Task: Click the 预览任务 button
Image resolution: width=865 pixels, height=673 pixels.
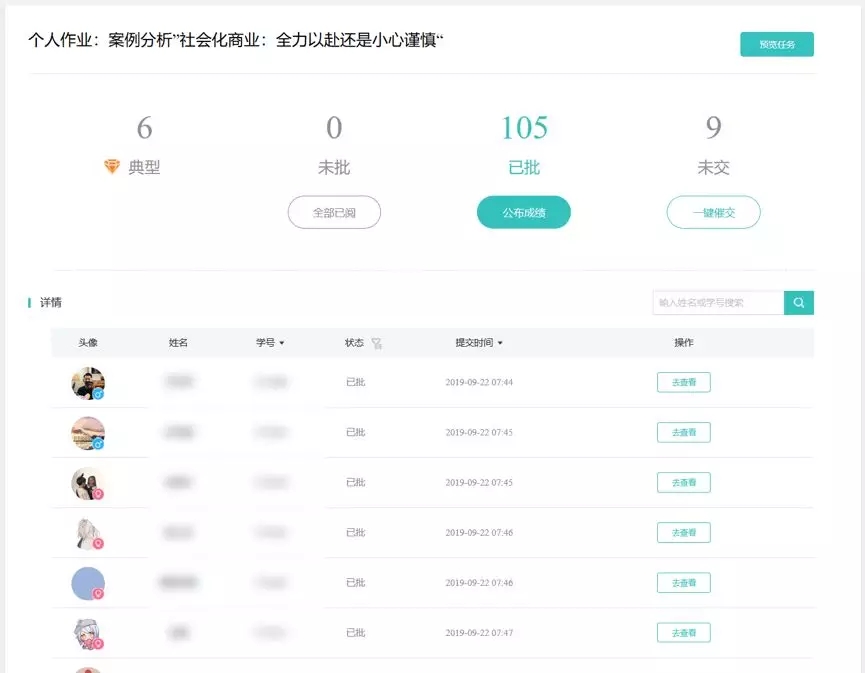Action: tap(776, 44)
